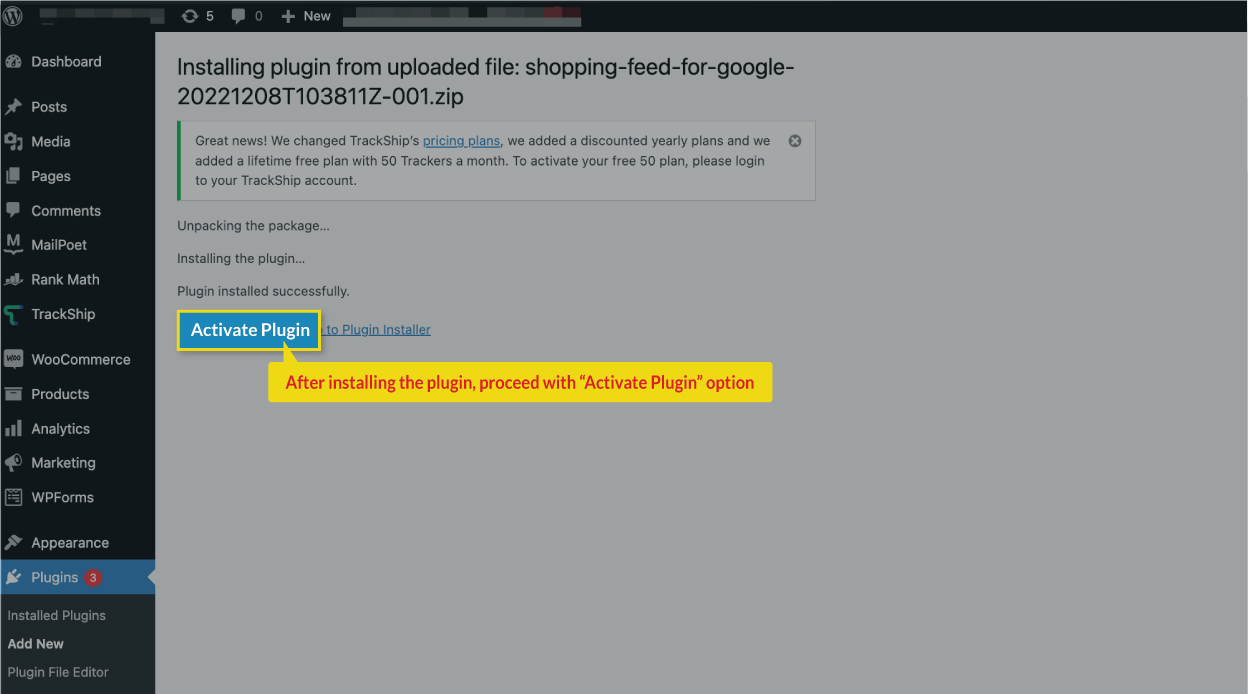Click the updates refresh icon
Image resolution: width=1248 pixels, height=694 pixels.
coord(190,16)
